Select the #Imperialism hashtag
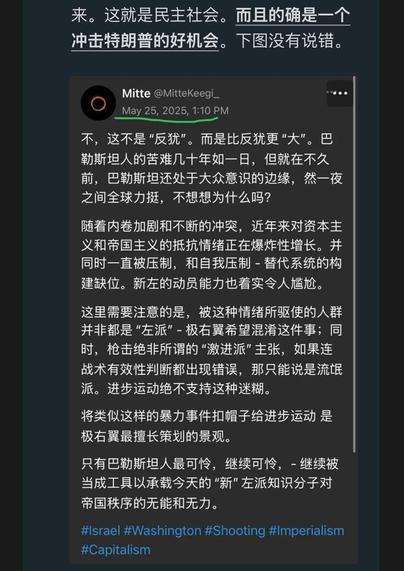Viewport: 404px width, 571px height. pos(306,531)
